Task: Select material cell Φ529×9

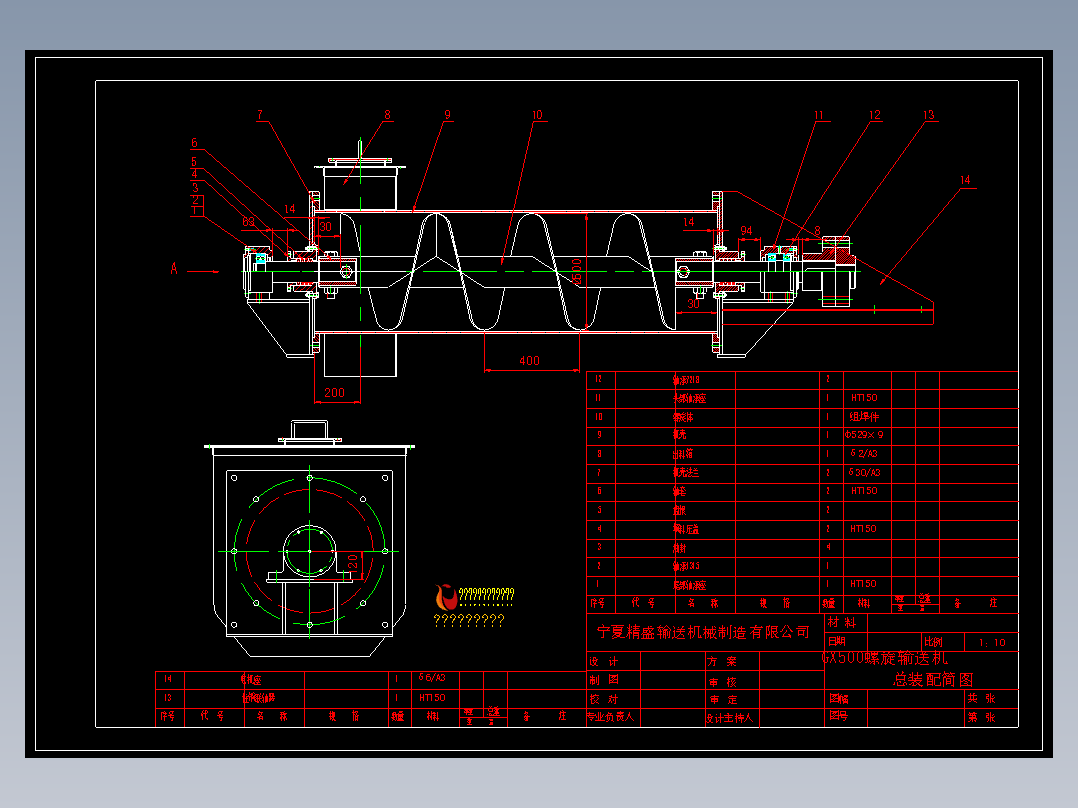Action: point(864,435)
